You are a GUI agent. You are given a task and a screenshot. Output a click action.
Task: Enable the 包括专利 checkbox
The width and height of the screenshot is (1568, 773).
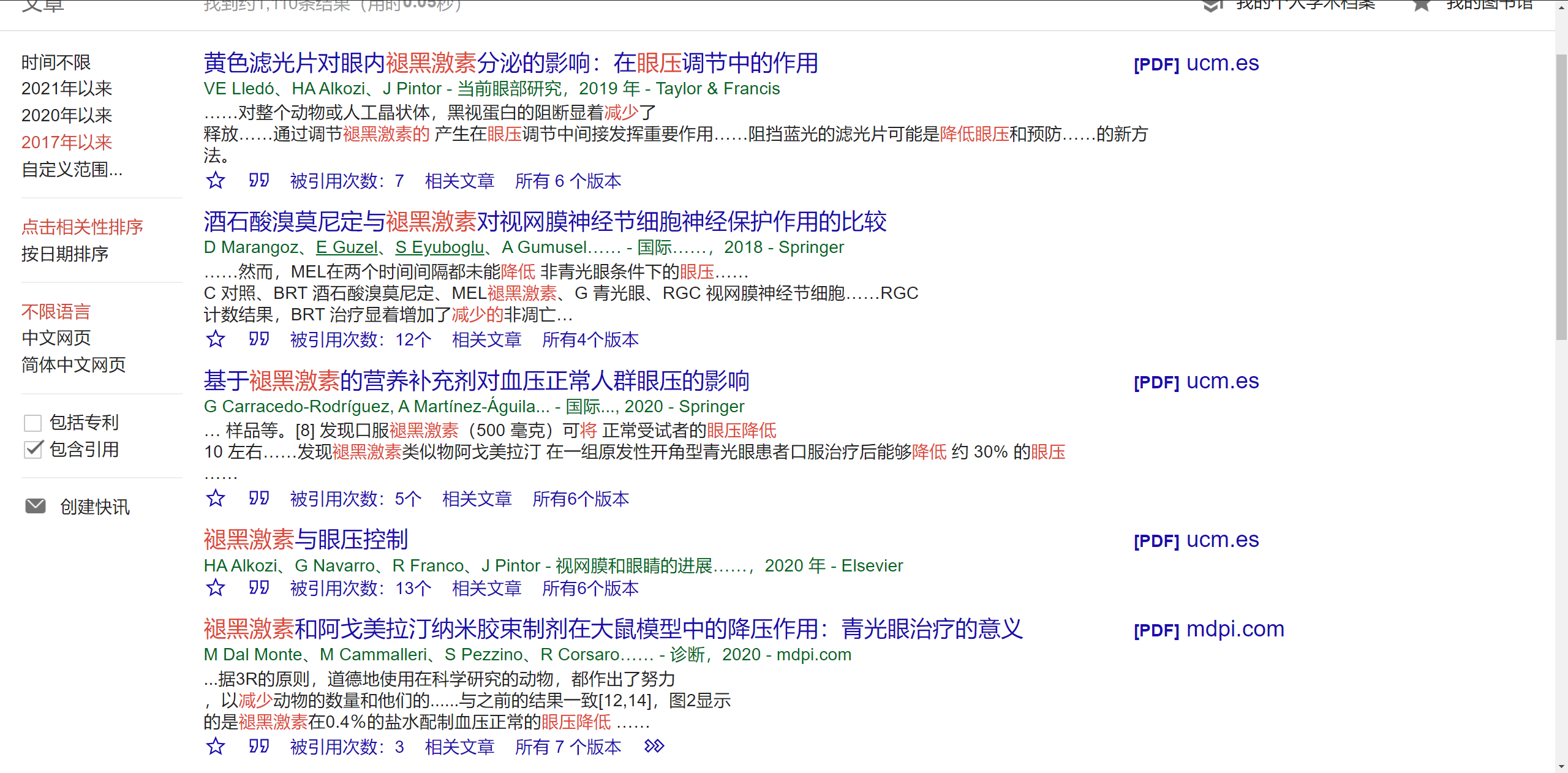pos(32,423)
